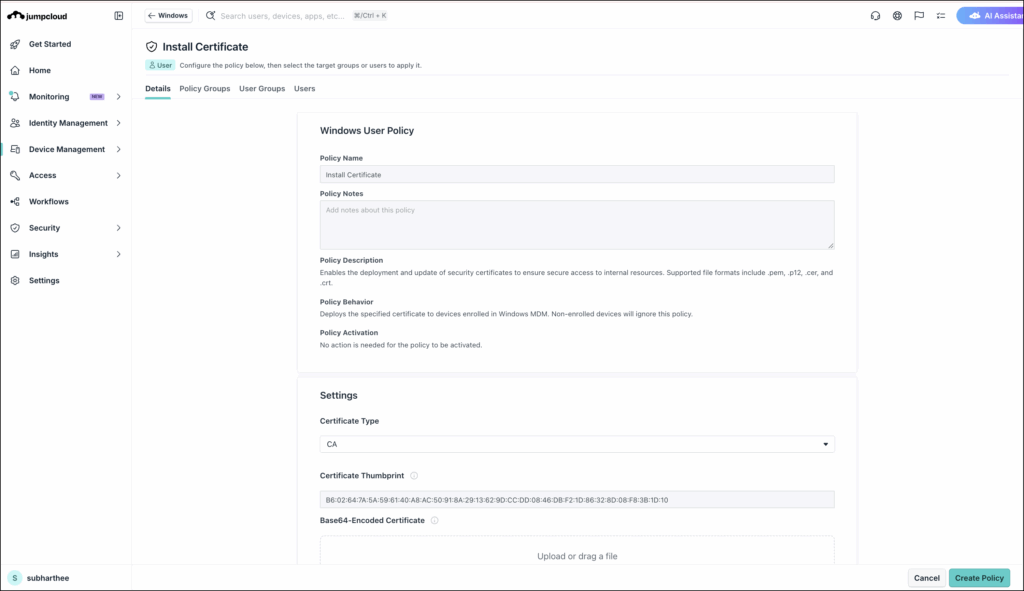Click the Install Certificate shield icon
This screenshot has height=591, width=1024.
[x=152, y=47]
